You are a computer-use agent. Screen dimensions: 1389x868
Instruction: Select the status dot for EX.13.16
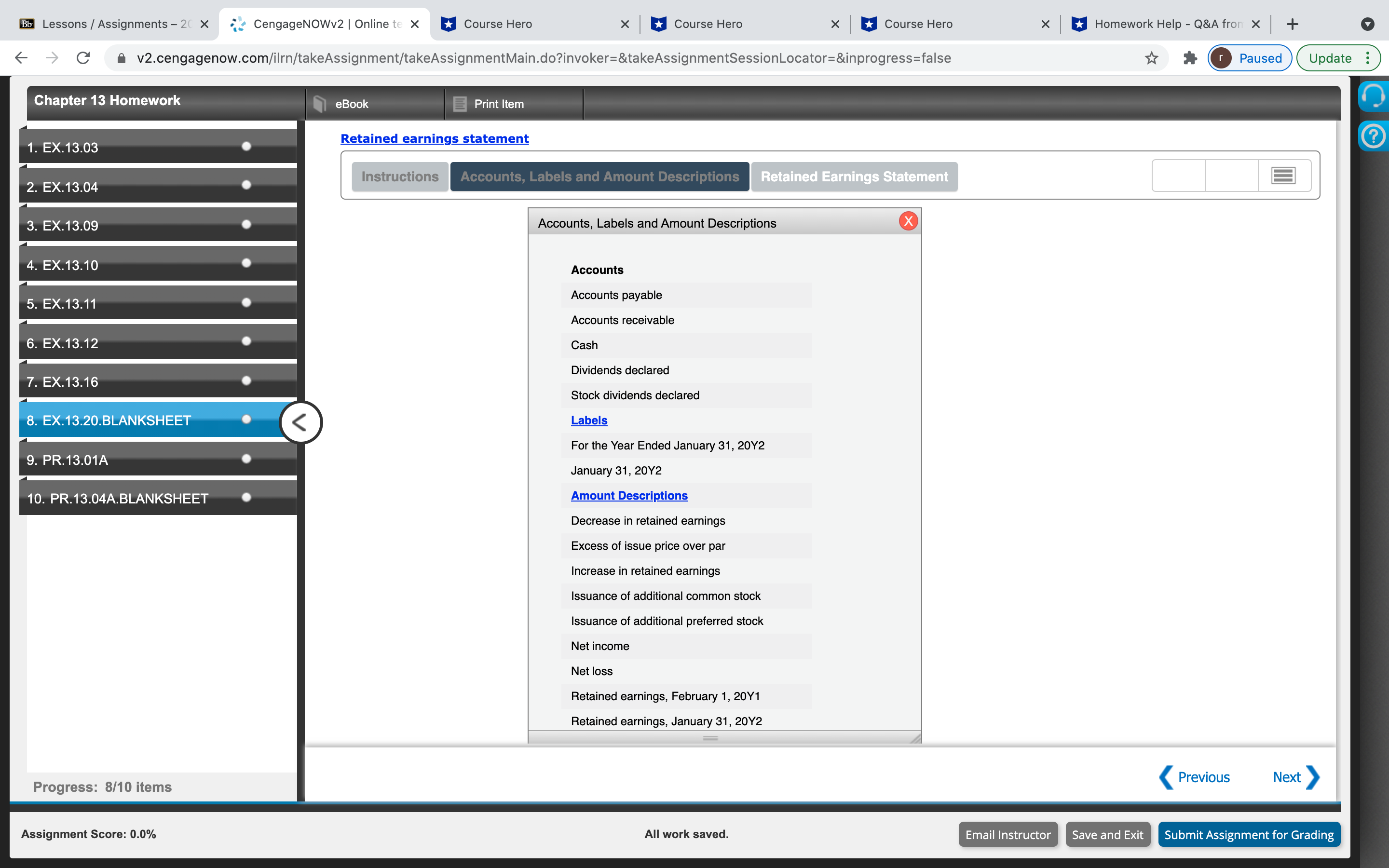click(246, 380)
